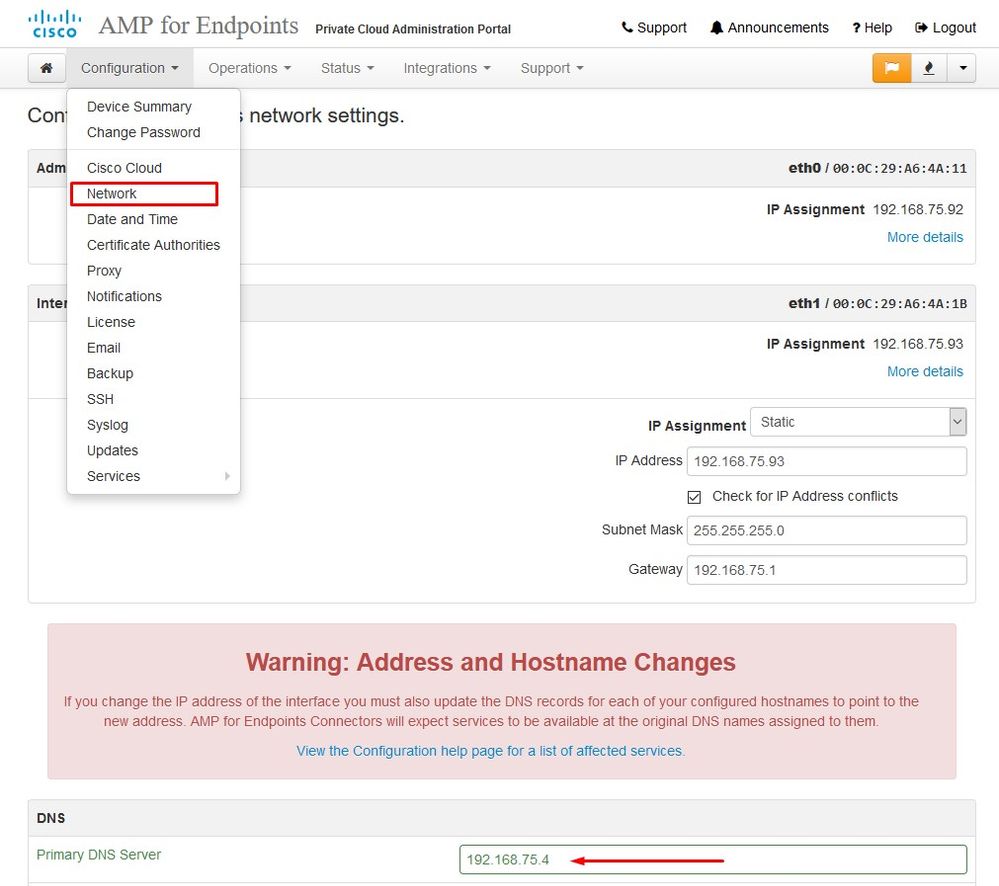Click the pen icon beside the flag

pyautogui.click(x=929, y=68)
